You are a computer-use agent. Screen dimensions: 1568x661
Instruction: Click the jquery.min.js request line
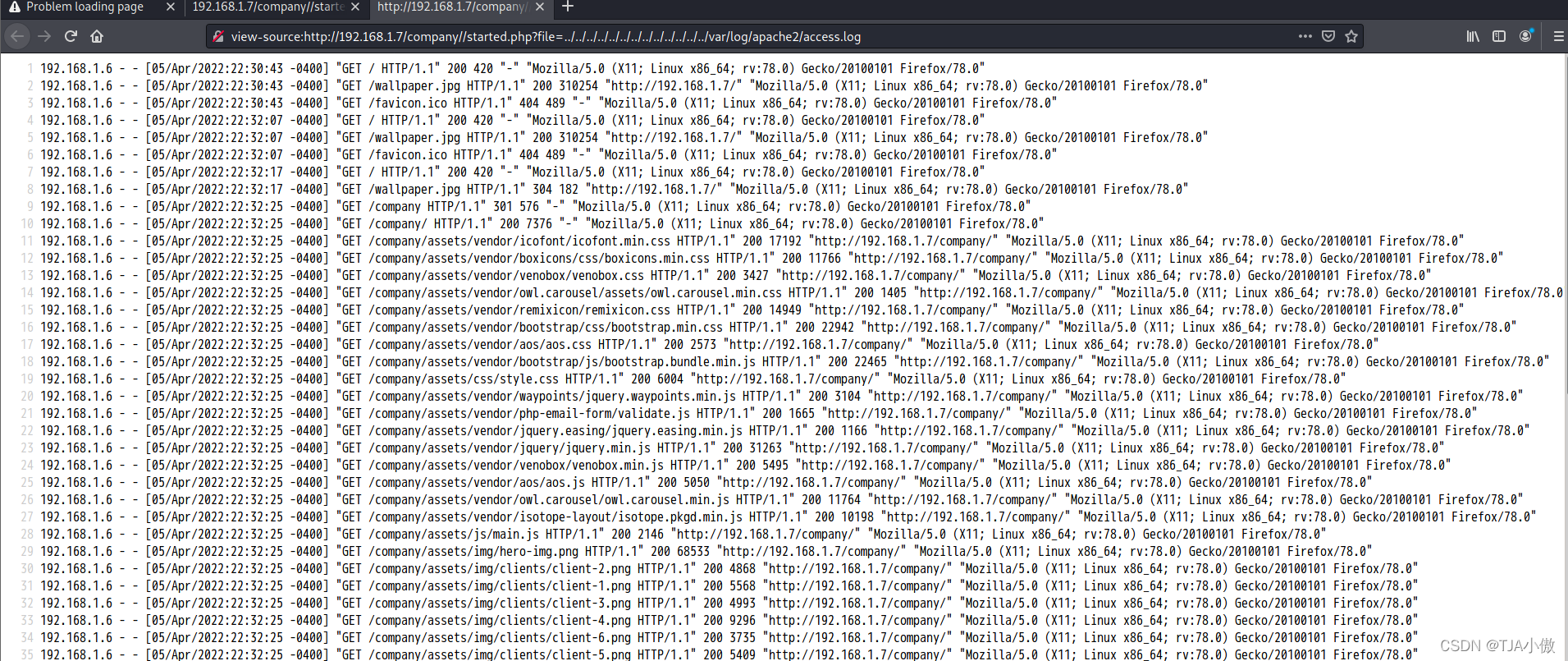(x=743, y=448)
